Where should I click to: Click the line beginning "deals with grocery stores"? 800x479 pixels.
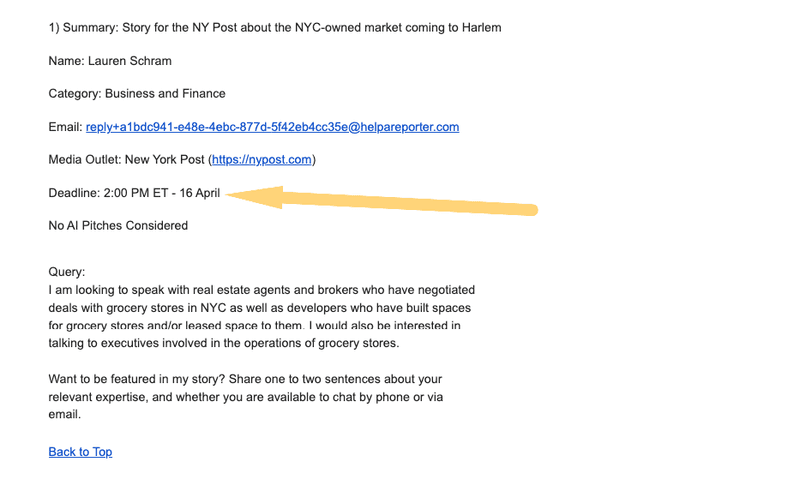[x=259, y=308]
